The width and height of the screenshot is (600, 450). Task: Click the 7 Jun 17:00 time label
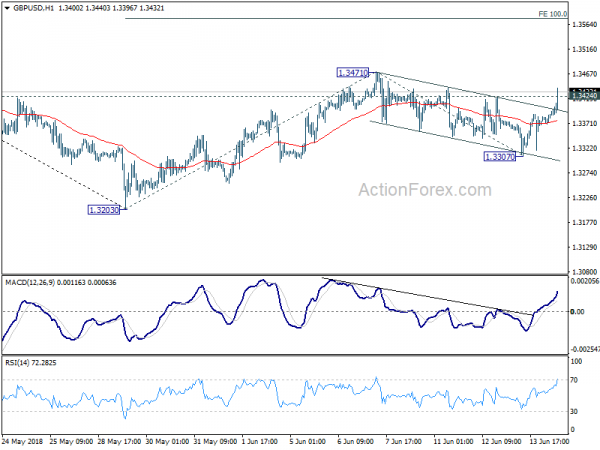point(404,441)
